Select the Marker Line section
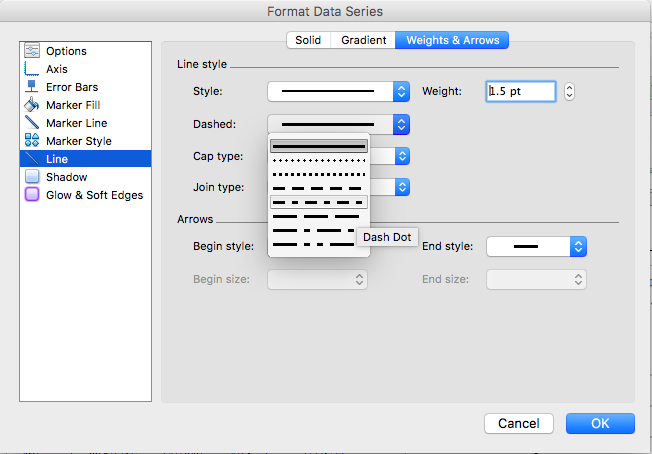 [x=78, y=123]
